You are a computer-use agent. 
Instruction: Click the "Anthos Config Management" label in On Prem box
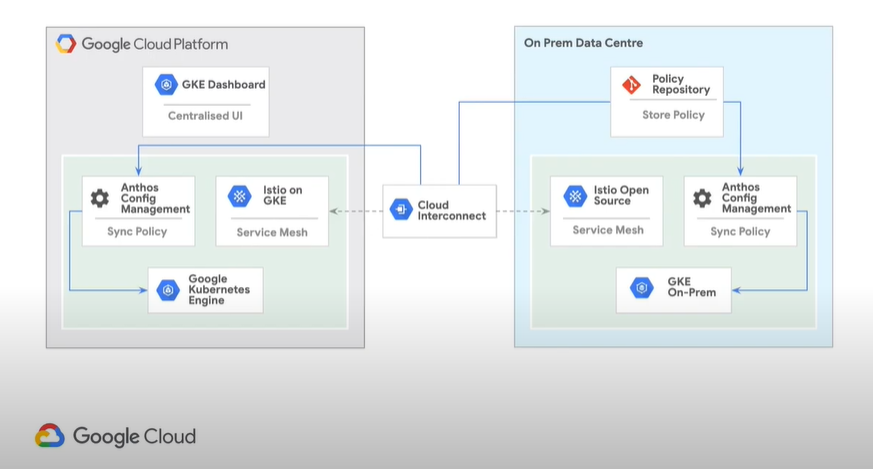(x=756, y=198)
